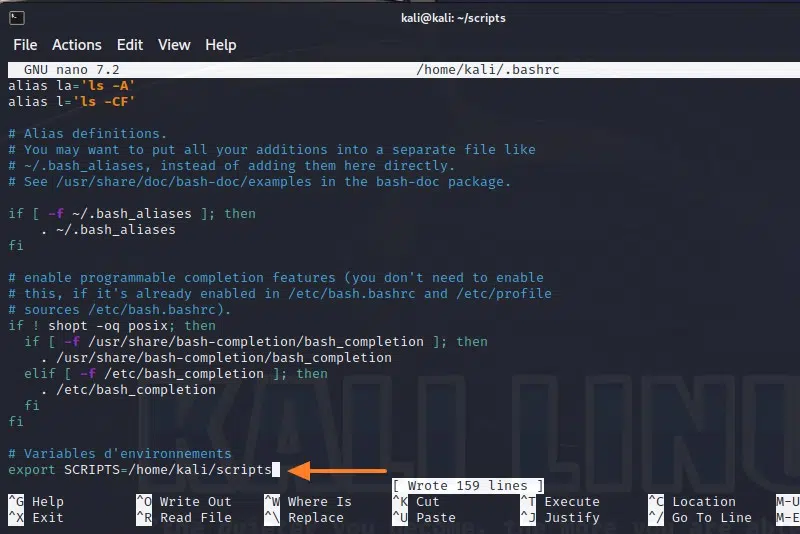This screenshot has height=534, width=800.
Task: Click the line 'export SCRIPTS=/home/kali/scripts'
Action: pos(140,469)
